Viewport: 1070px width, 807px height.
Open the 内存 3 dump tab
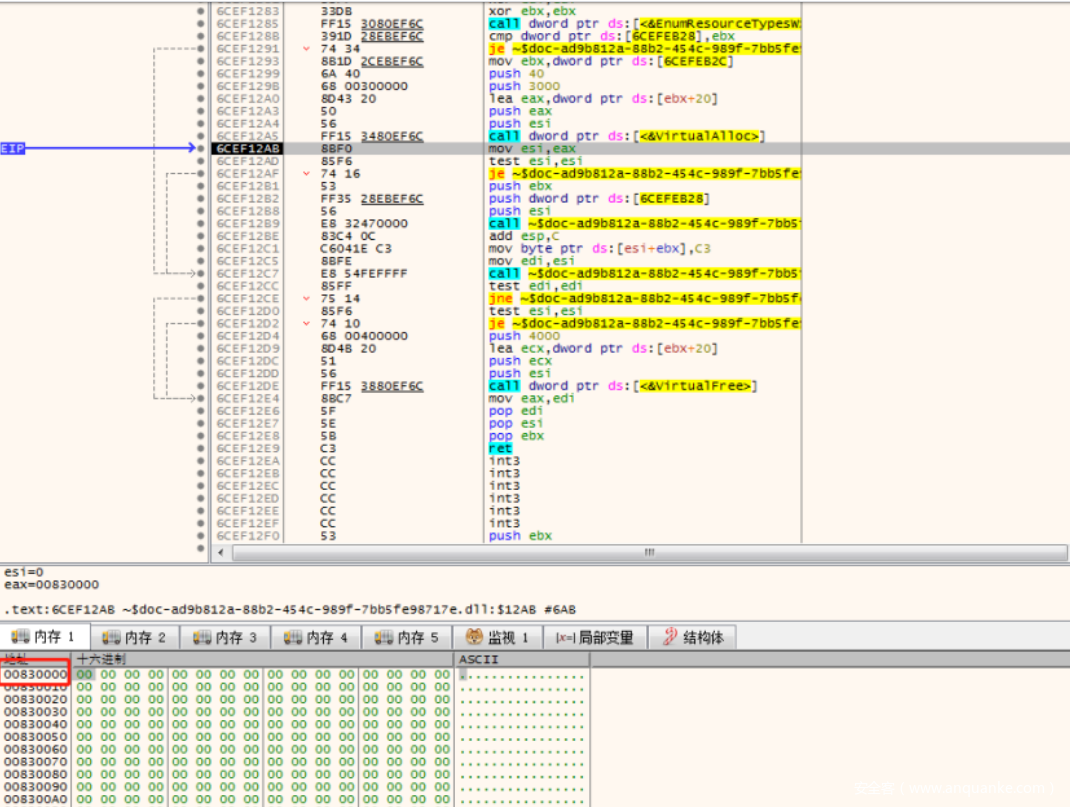226,637
